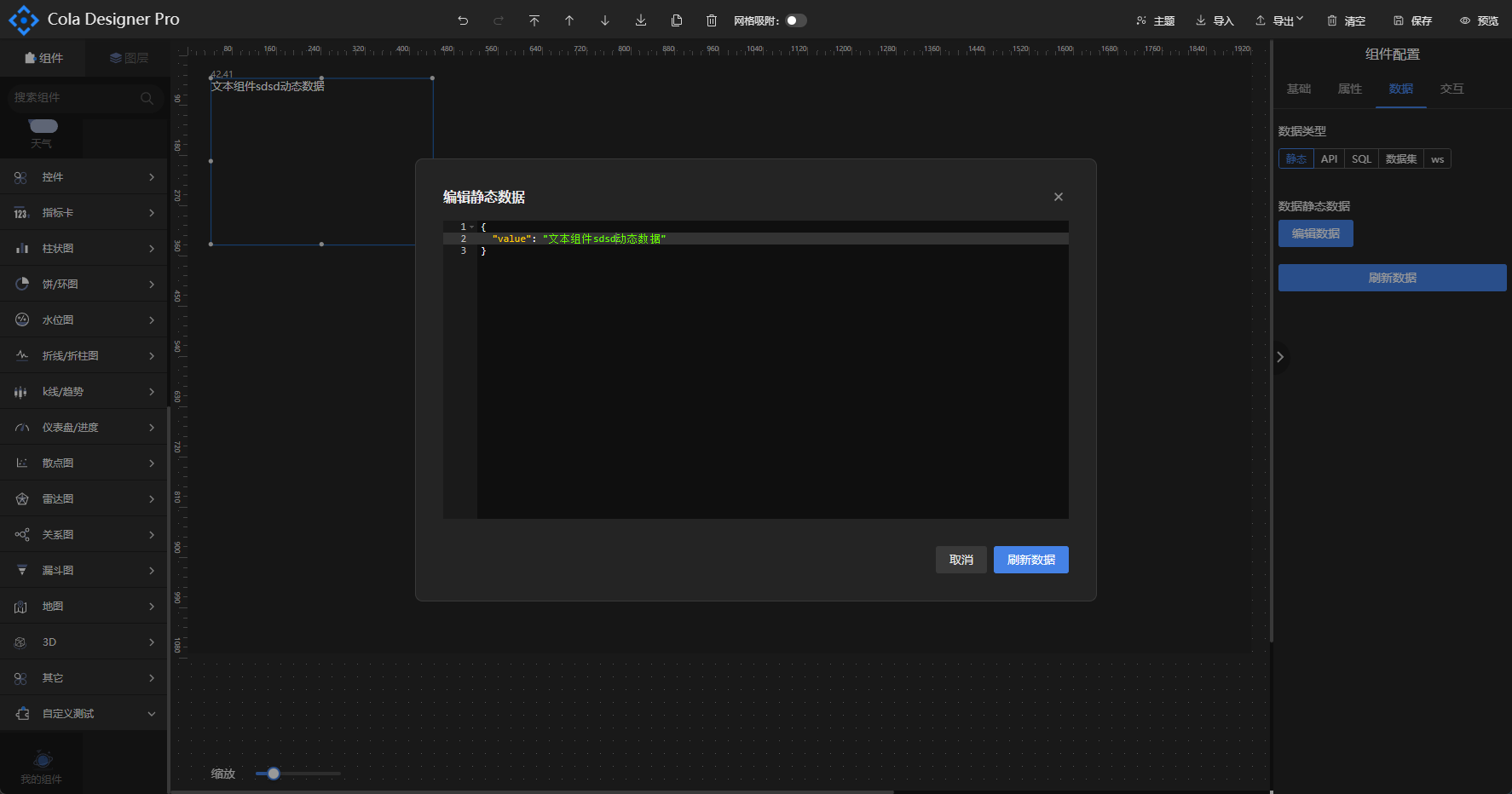Click the send-to-bottom layer icon
This screenshot has width=1512, height=794.
pyautogui.click(x=641, y=20)
